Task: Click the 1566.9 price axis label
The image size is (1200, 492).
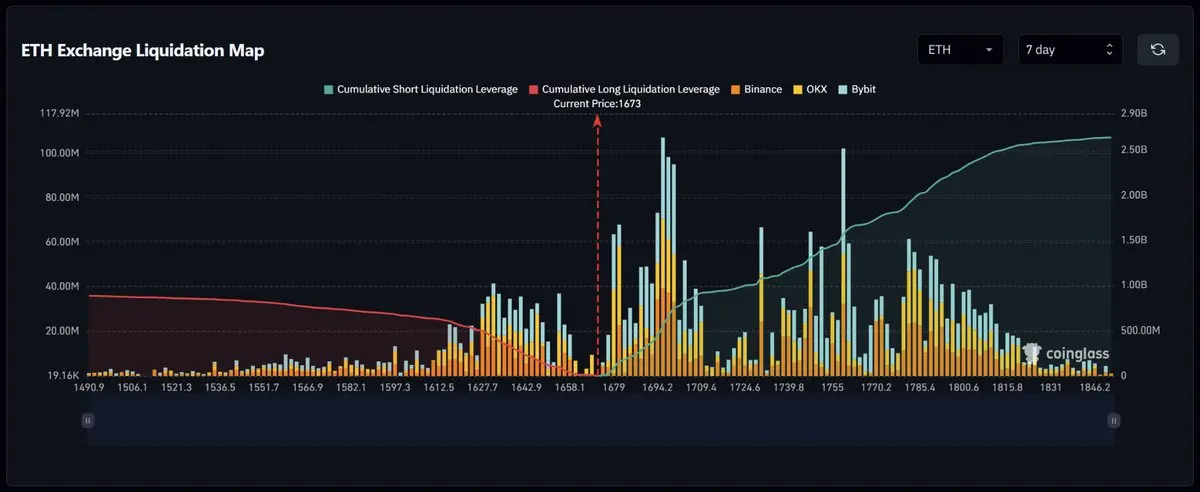Action: 307,388
